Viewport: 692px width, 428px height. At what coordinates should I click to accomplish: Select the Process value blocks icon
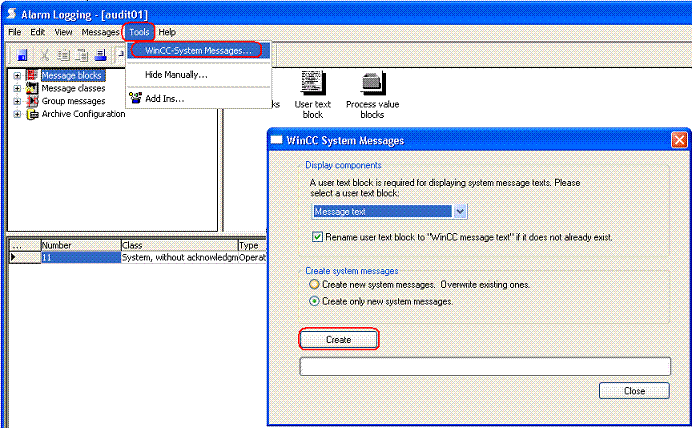click(x=372, y=83)
